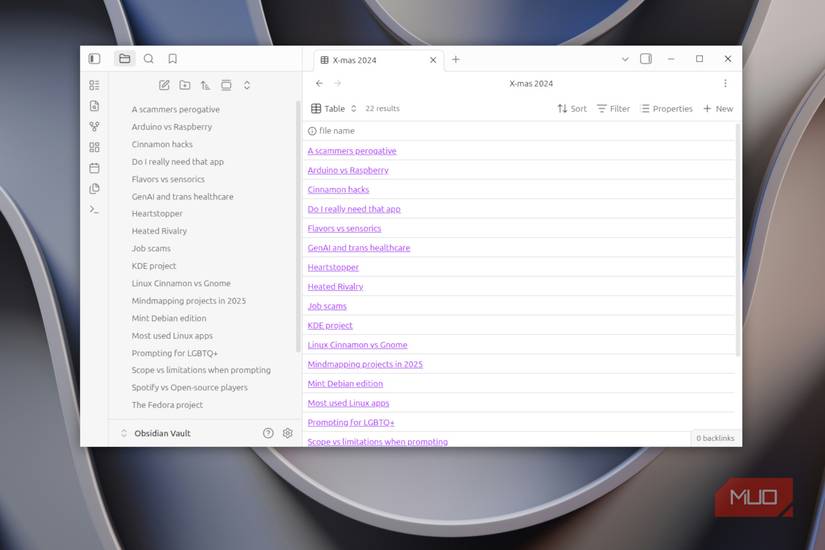Click the Sort button
The width and height of the screenshot is (825, 550).
pyautogui.click(x=572, y=108)
